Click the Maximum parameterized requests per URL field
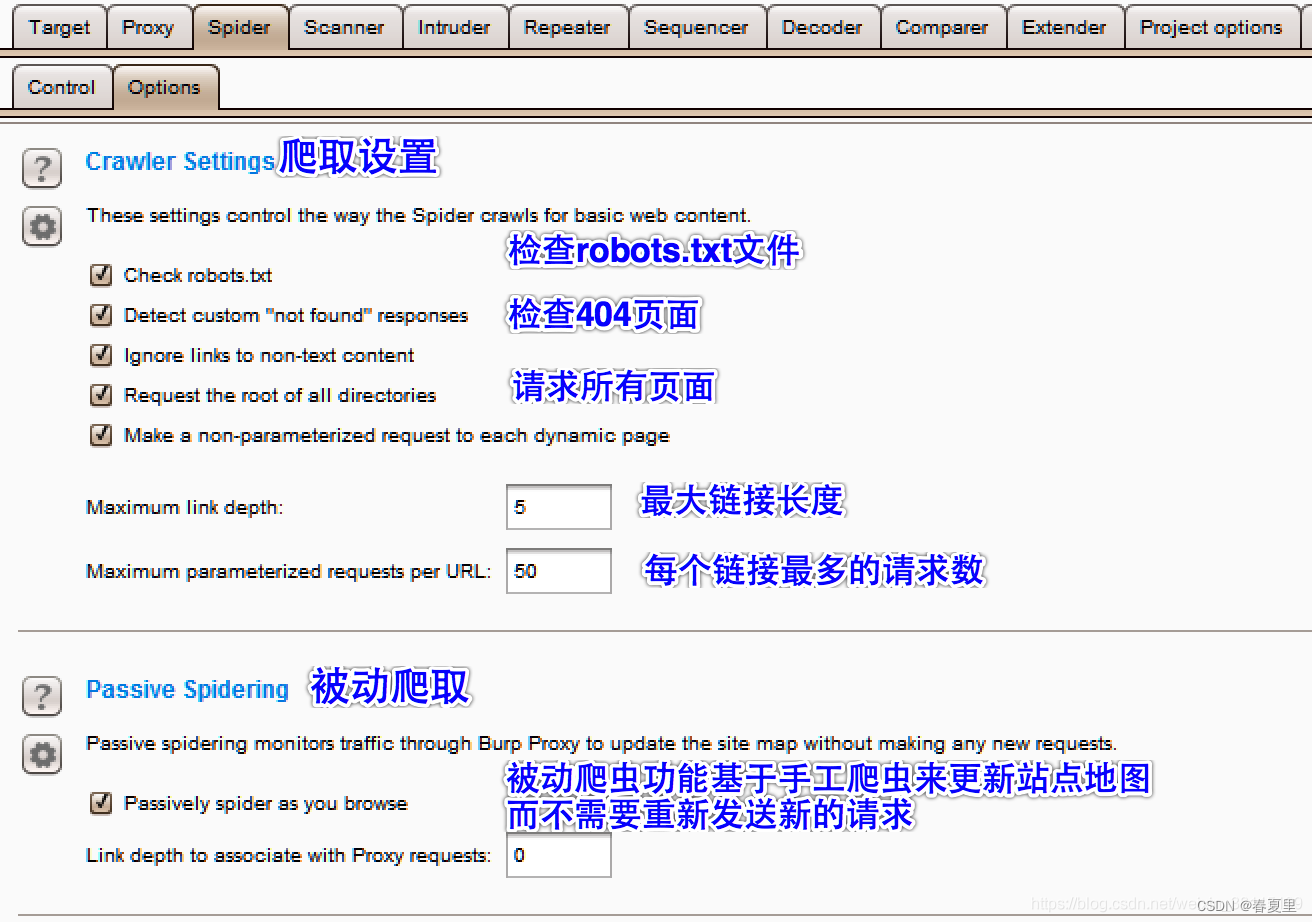Image resolution: width=1312 pixels, height=922 pixels. pos(559,571)
